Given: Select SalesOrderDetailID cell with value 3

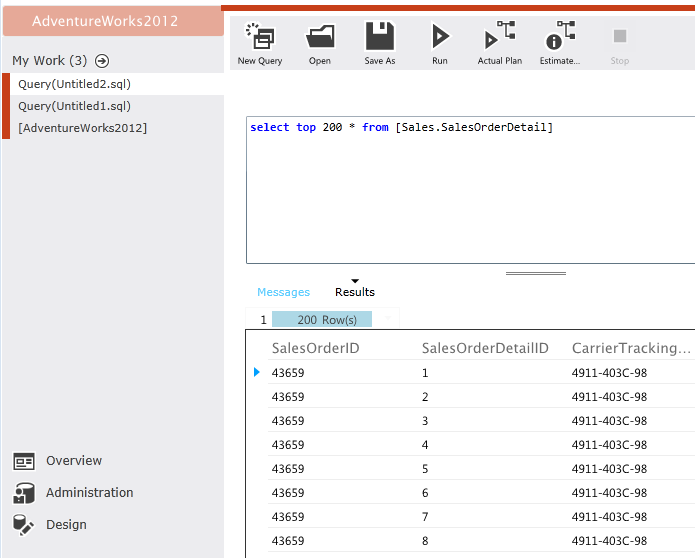Looking at the screenshot, I should (x=425, y=421).
